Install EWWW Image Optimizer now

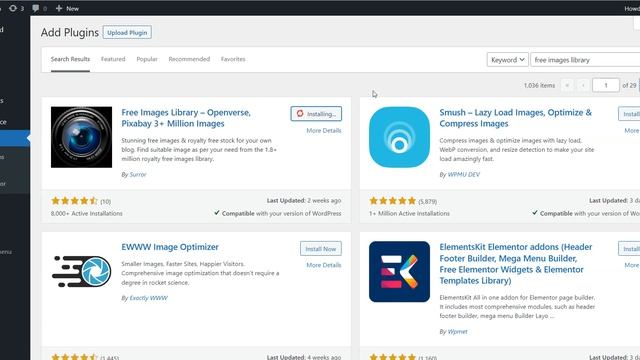click(321, 249)
